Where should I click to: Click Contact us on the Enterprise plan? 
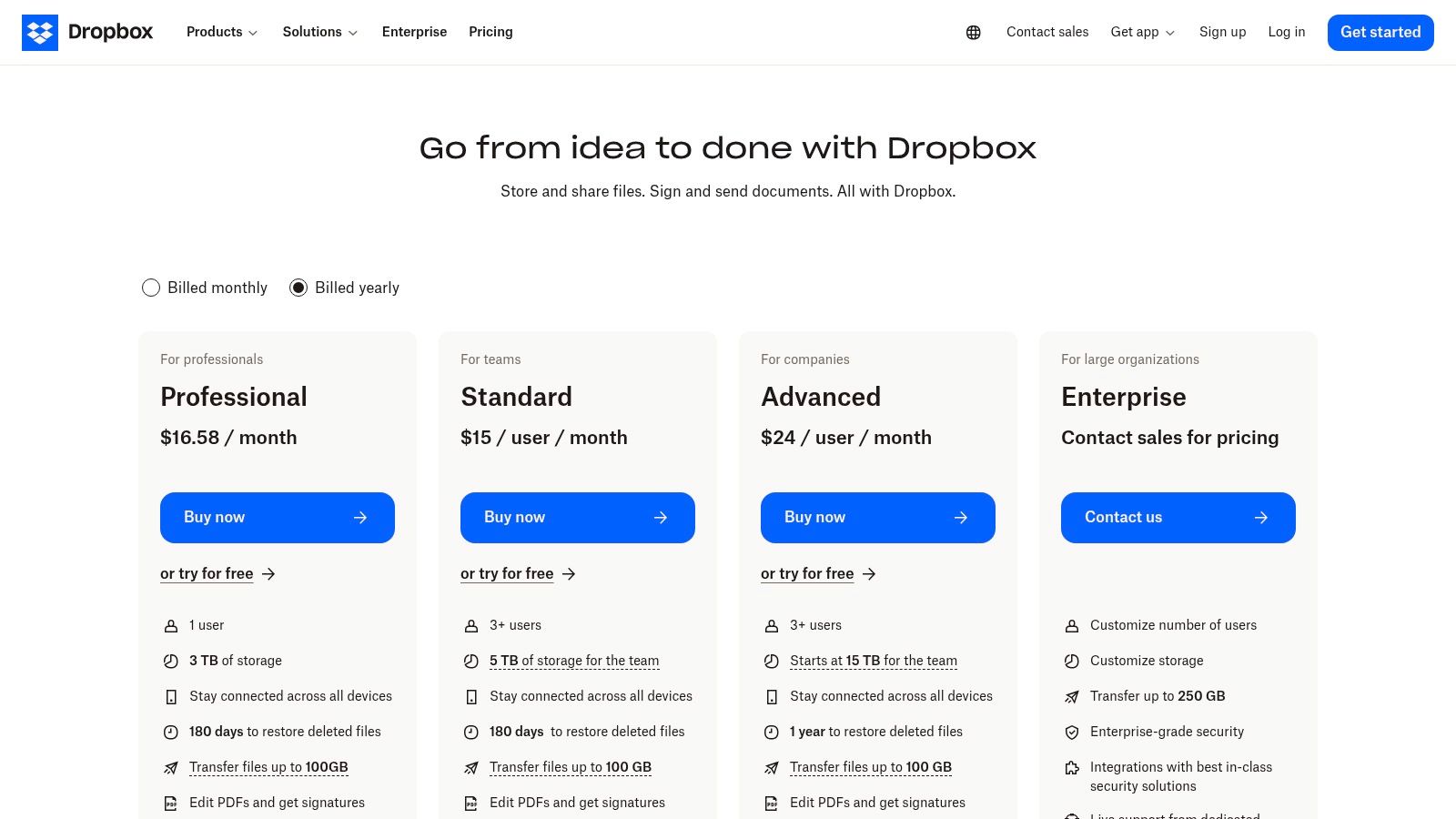click(x=1178, y=517)
